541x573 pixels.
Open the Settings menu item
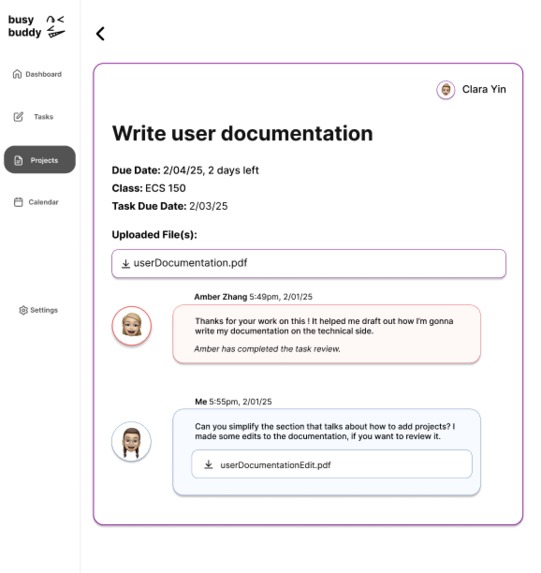click(38, 310)
